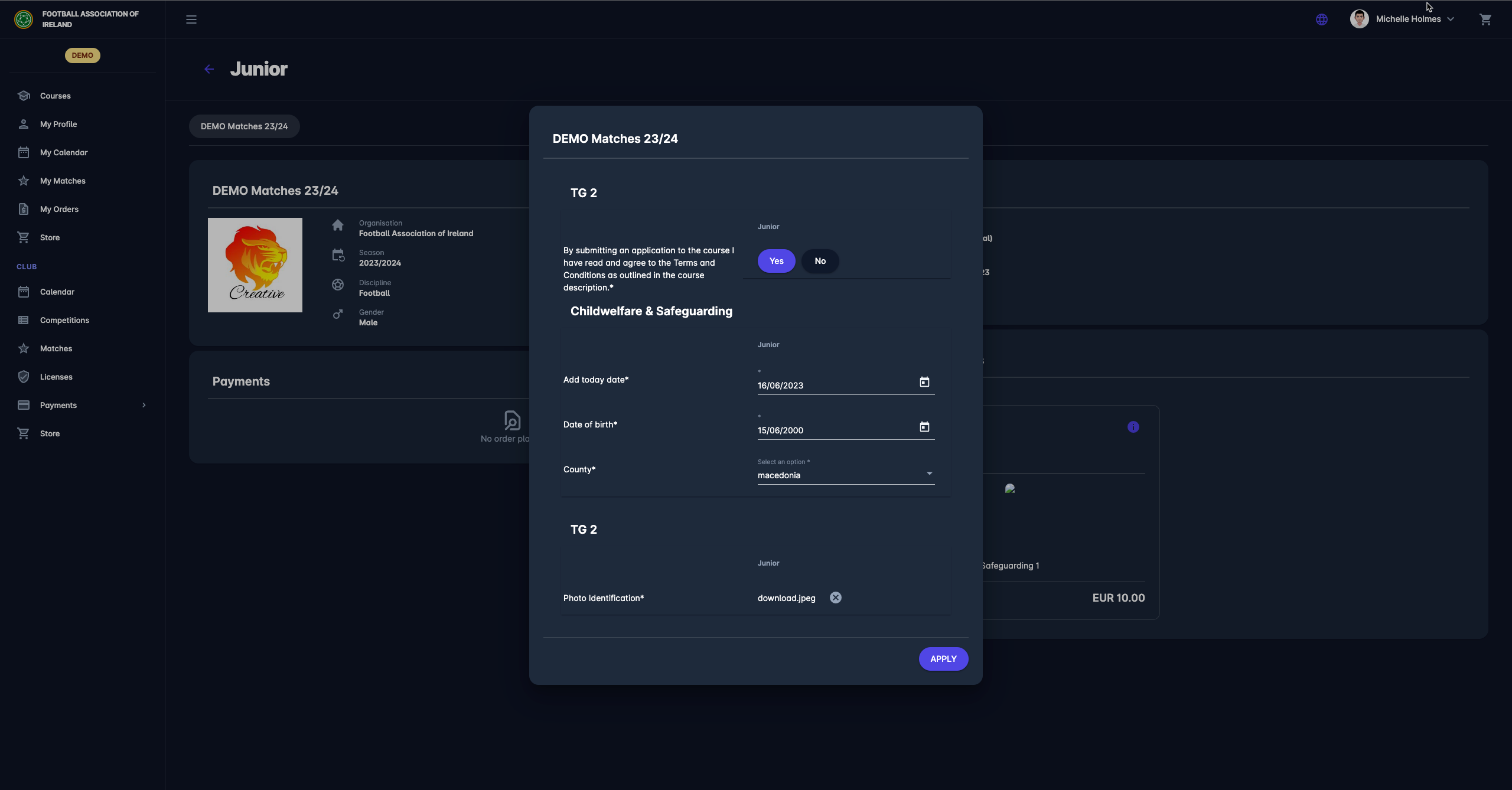Click the back arrow beside Junior
Viewport: 1512px width, 790px height.
click(209, 69)
